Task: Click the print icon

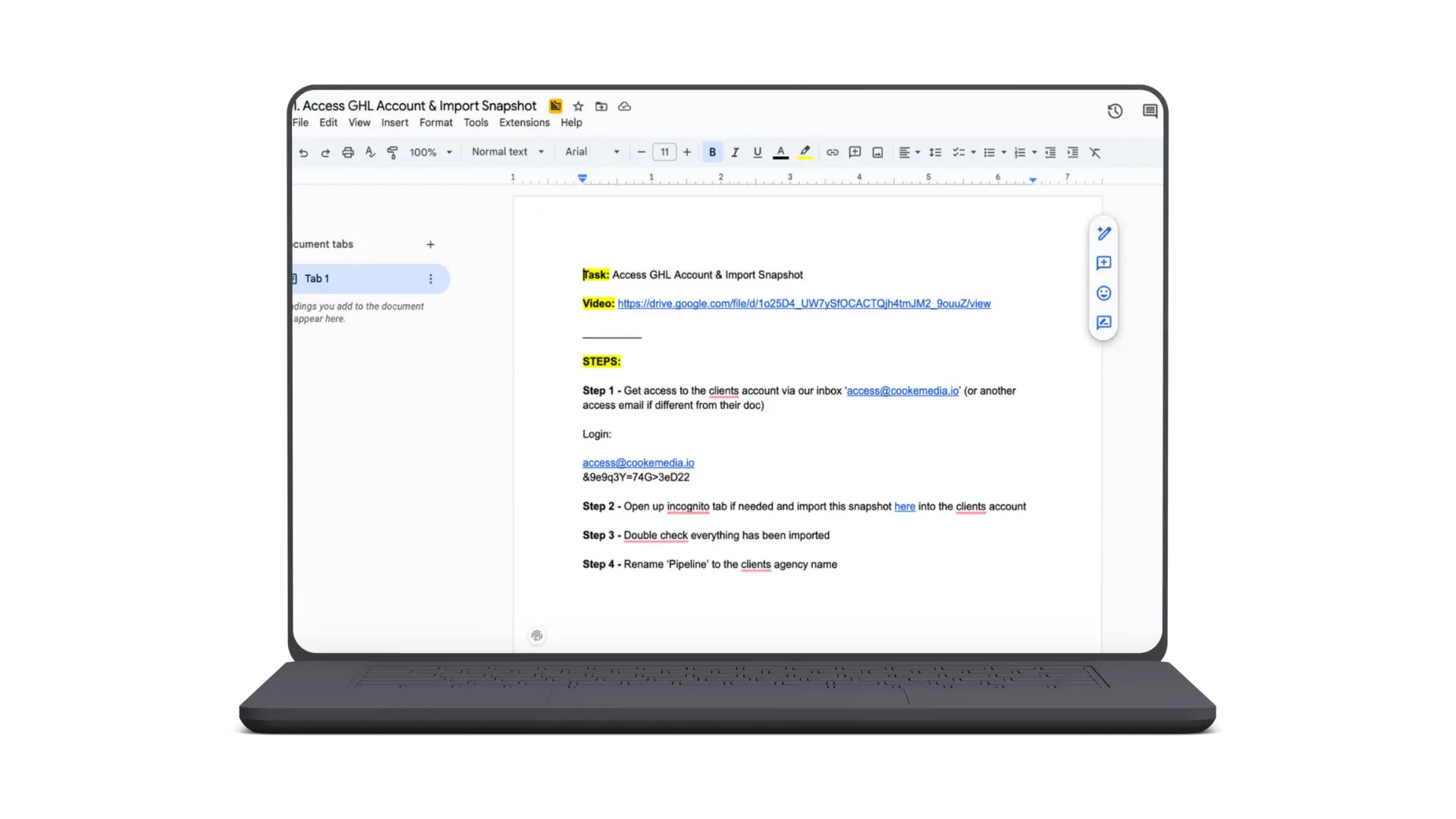Action: 347,152
